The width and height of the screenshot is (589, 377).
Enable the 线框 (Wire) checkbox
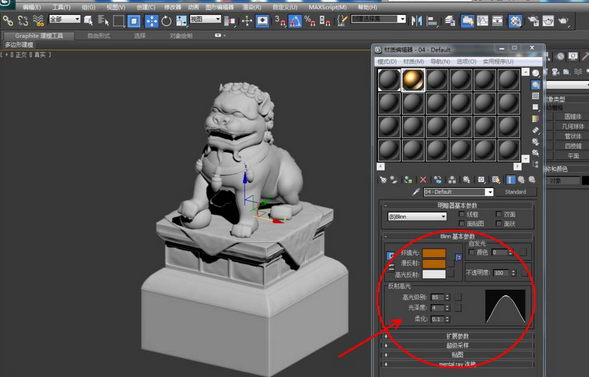pos(462,214)
